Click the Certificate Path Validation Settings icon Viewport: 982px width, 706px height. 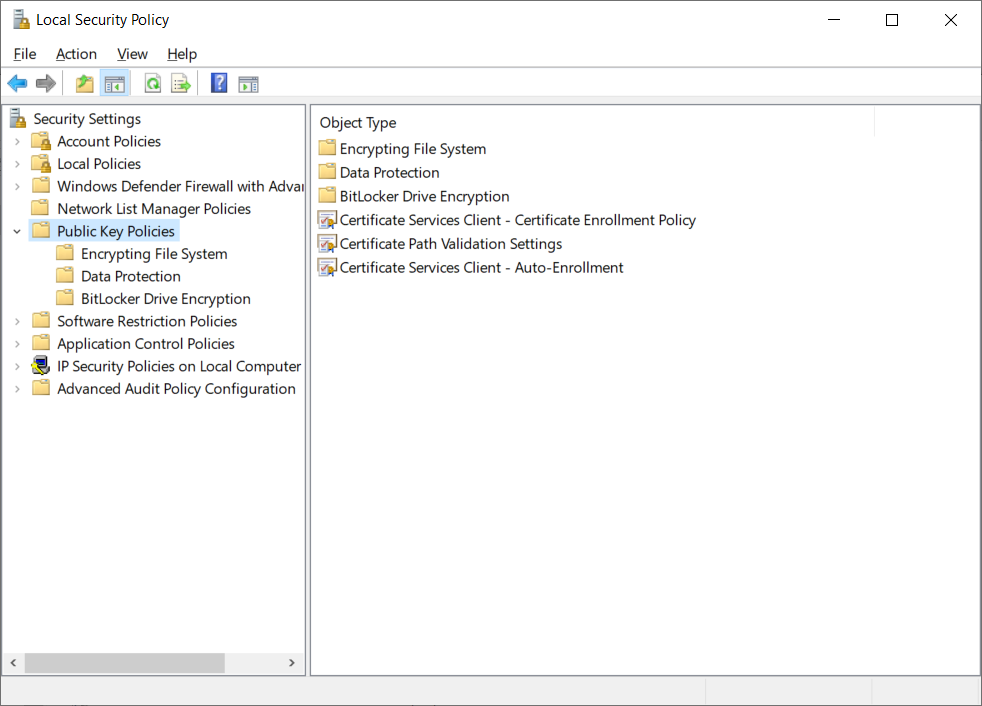(x=327, y=244)
